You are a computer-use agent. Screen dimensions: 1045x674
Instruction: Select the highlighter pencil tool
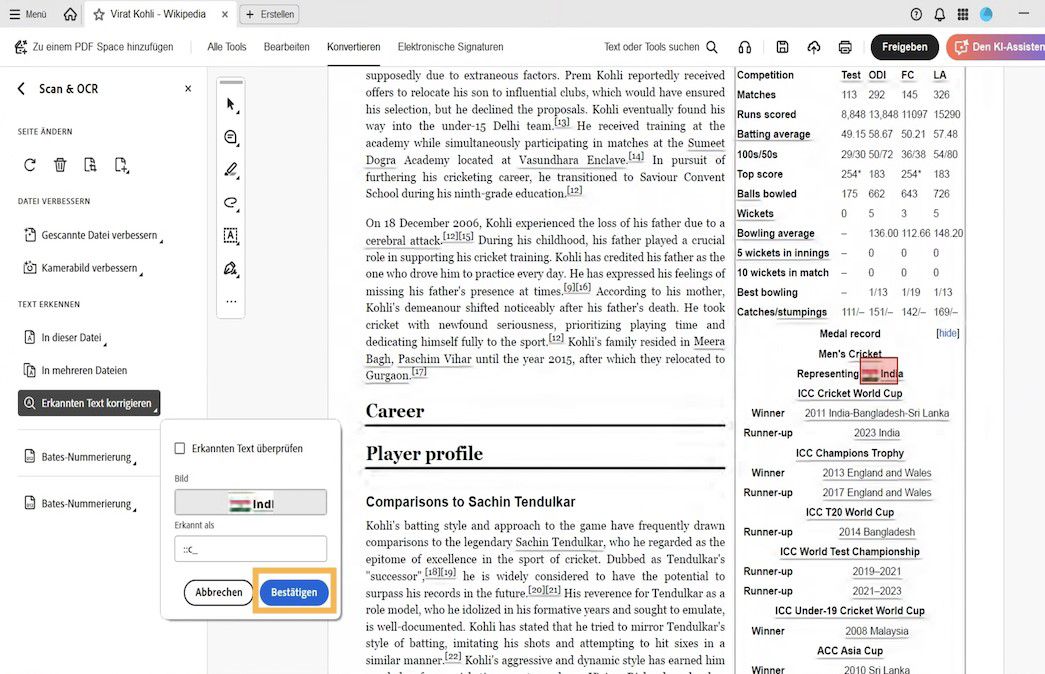(229, 168)
